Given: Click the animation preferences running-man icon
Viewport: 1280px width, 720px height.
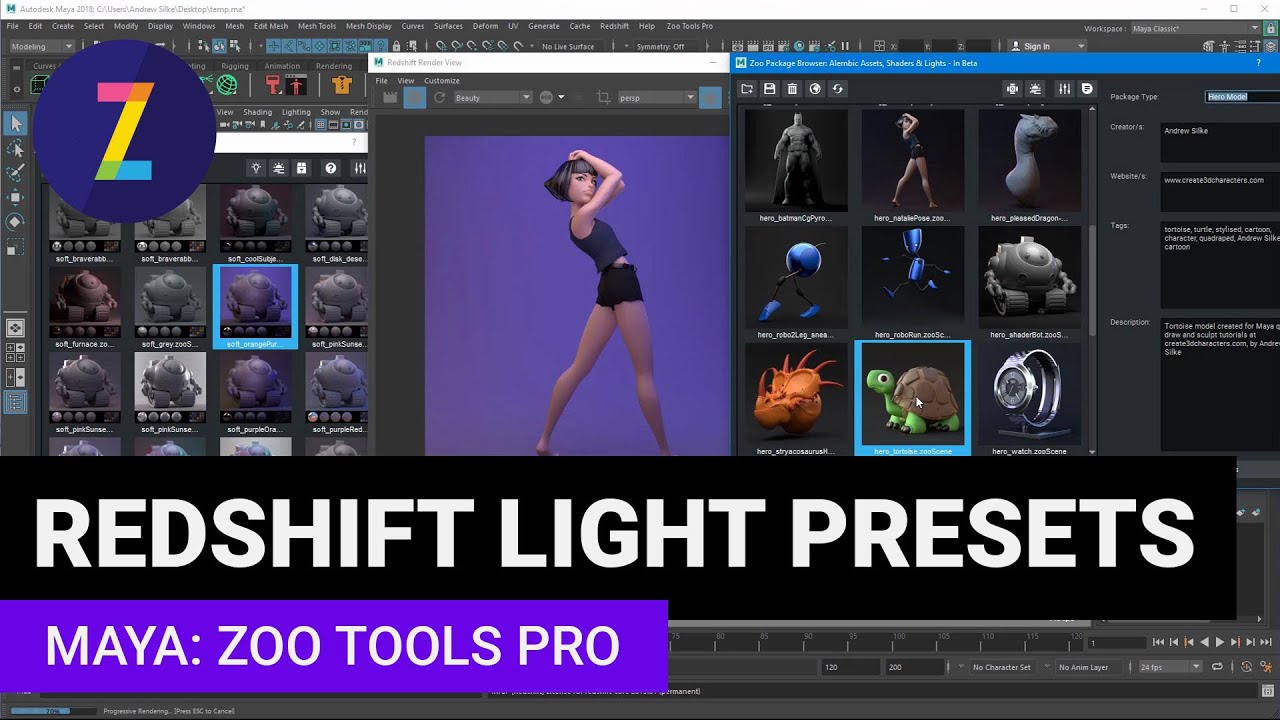Looking at the screenshot, I should coord(1265,667).
